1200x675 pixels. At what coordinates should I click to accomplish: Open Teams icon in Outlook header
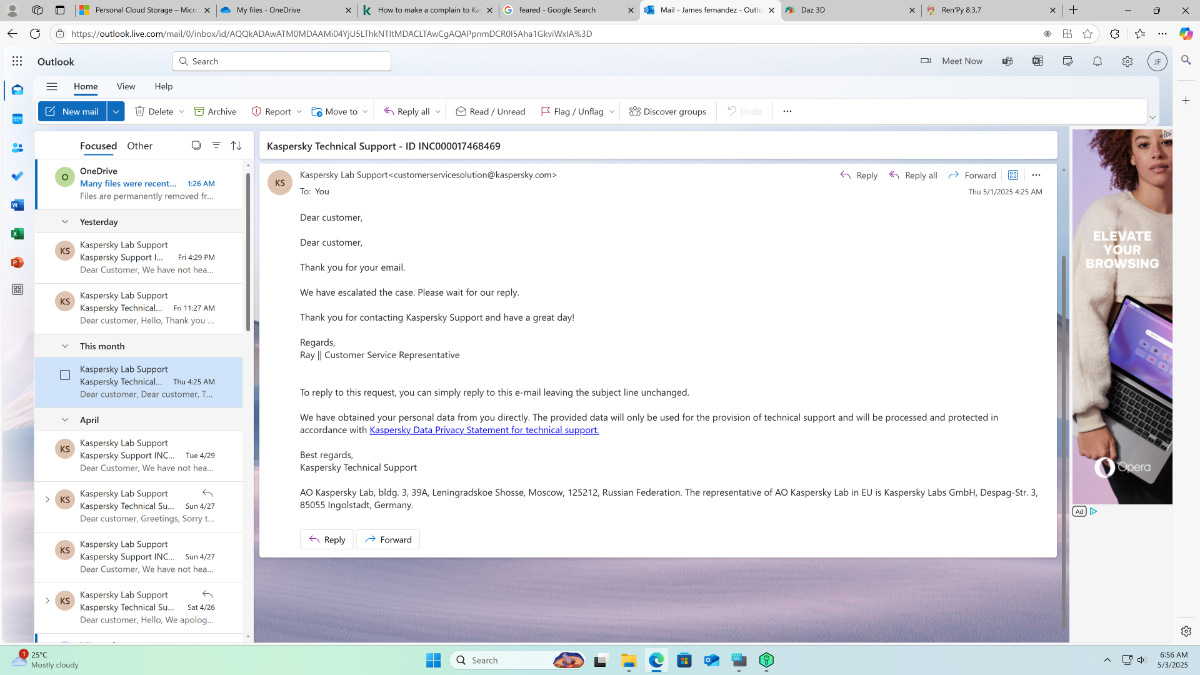(1008, 61)
